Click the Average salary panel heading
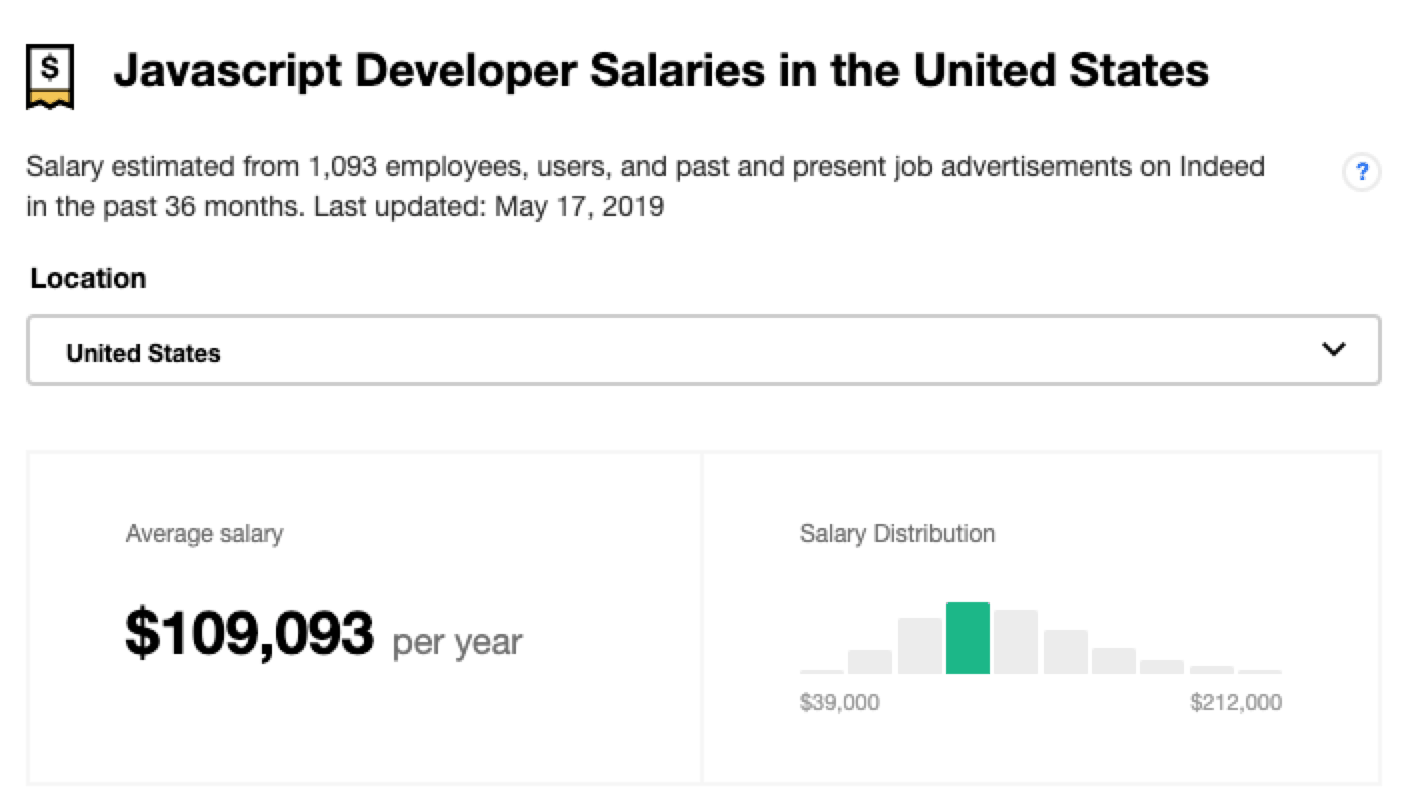Viewport: 1414px width, 812px height. point(203,534)
